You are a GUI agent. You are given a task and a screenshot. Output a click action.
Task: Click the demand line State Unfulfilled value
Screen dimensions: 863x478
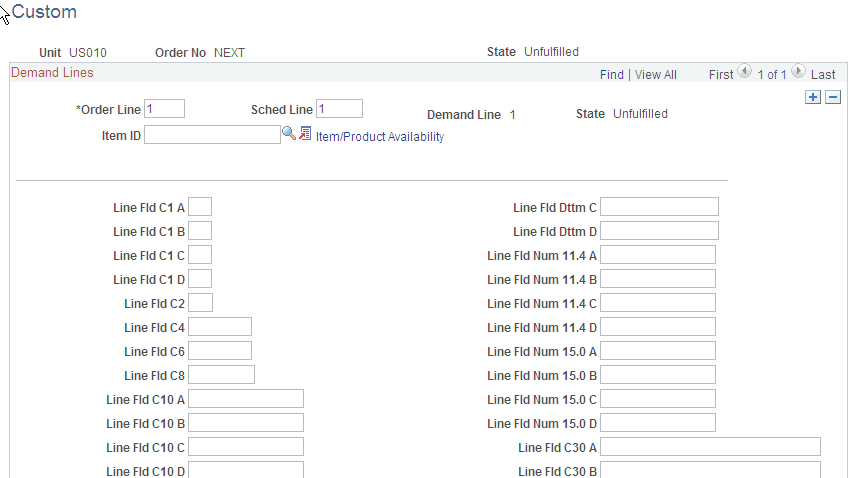coord(641,114)
